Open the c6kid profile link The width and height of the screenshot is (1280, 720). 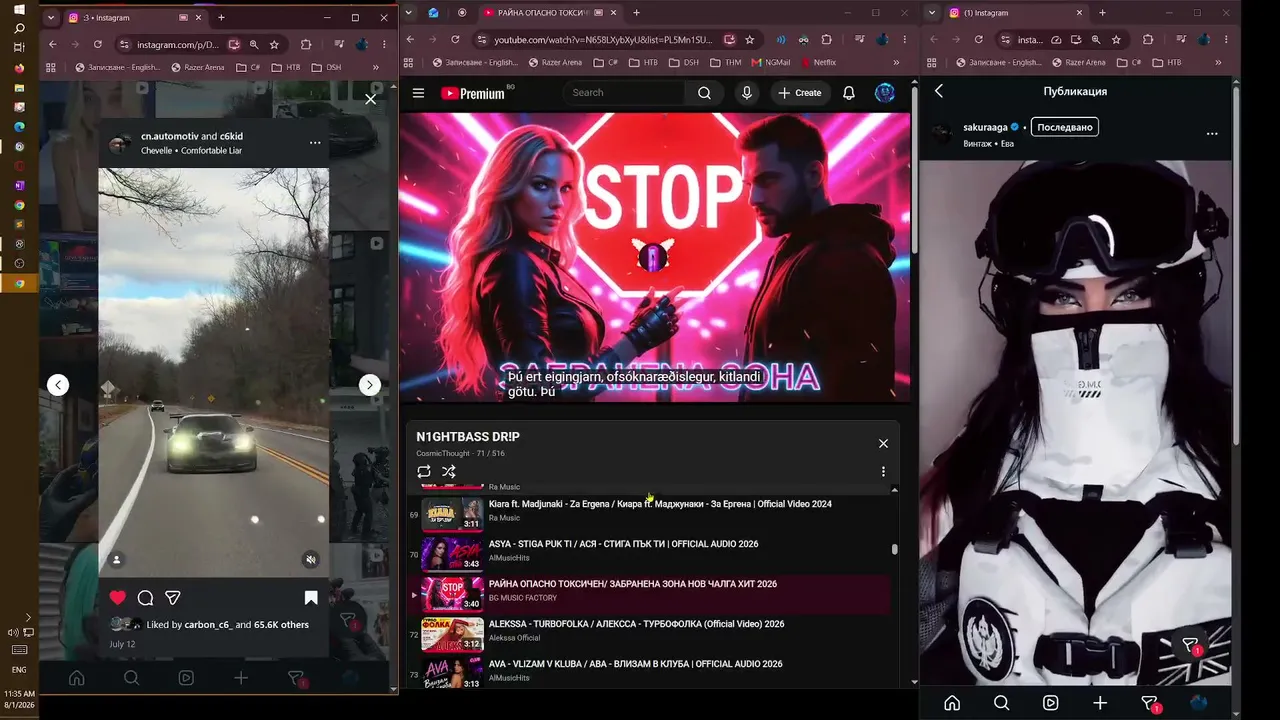pos(232,136)
